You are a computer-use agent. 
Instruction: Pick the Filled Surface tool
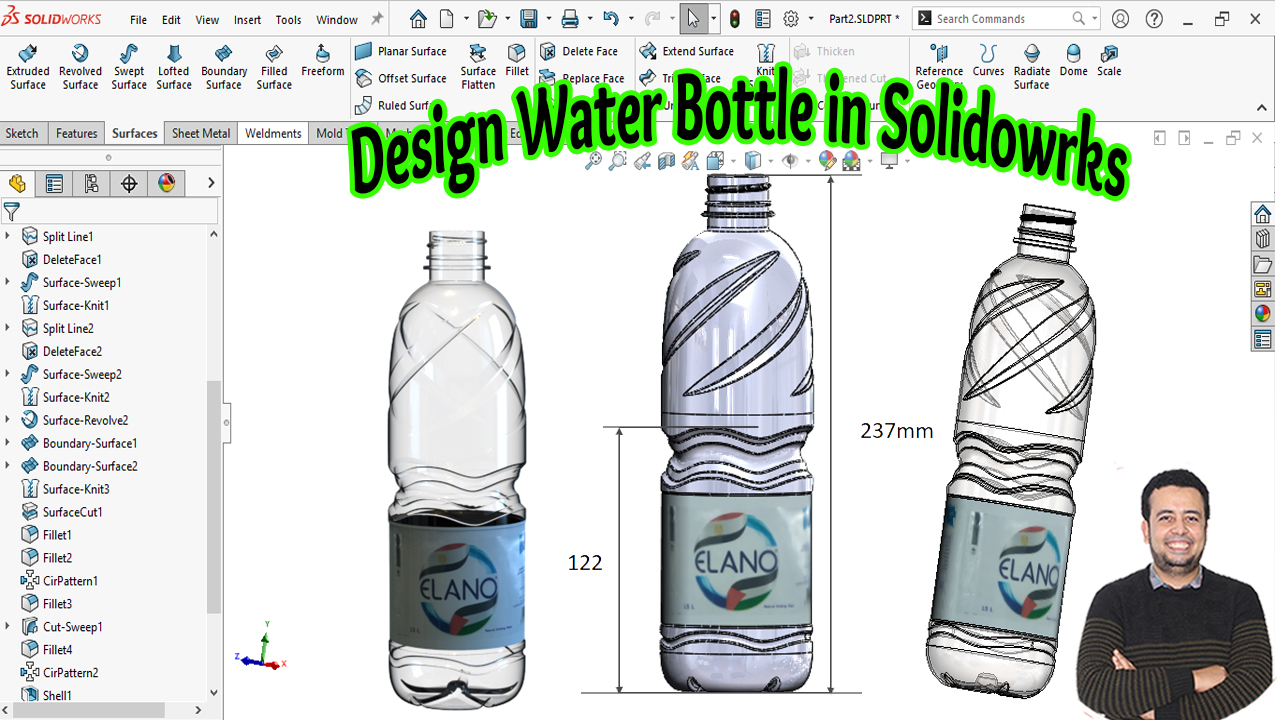274,67
